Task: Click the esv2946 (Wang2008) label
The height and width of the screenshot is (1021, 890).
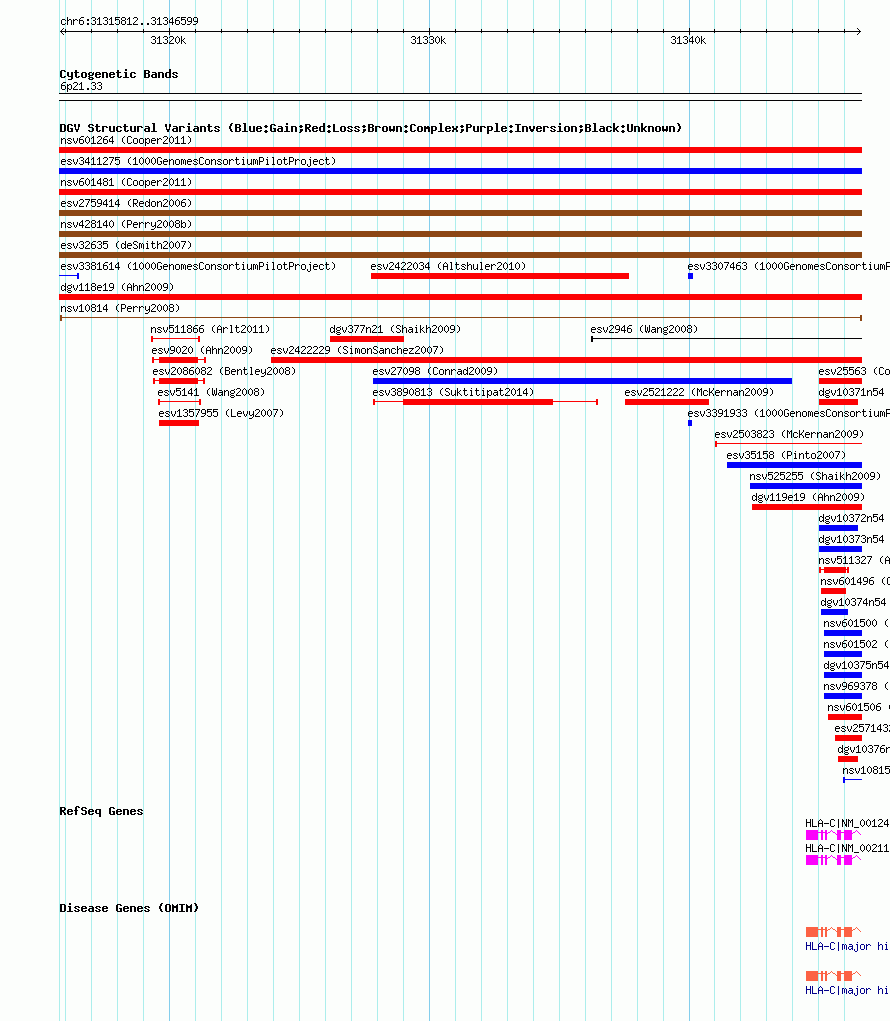Action: coord(644,329)
